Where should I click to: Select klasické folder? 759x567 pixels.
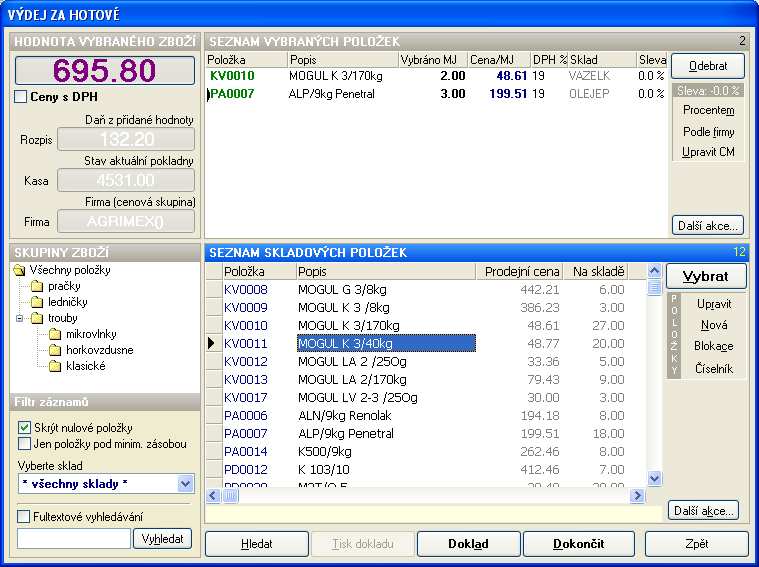(85, 366)
